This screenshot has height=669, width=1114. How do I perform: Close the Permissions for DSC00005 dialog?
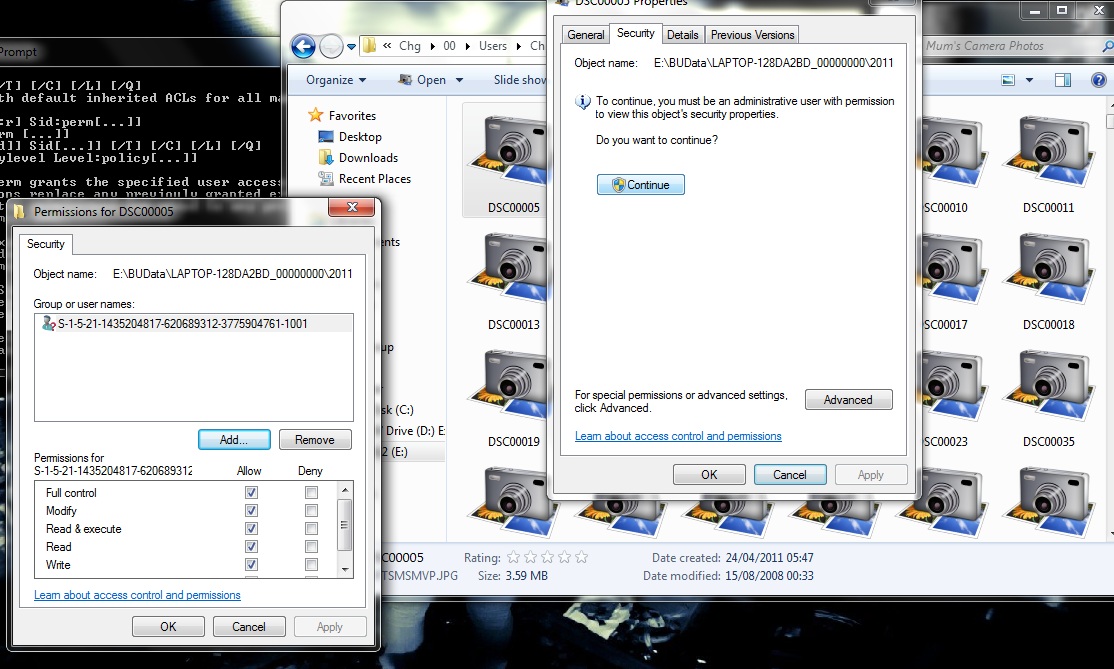[x=352, y=207]
